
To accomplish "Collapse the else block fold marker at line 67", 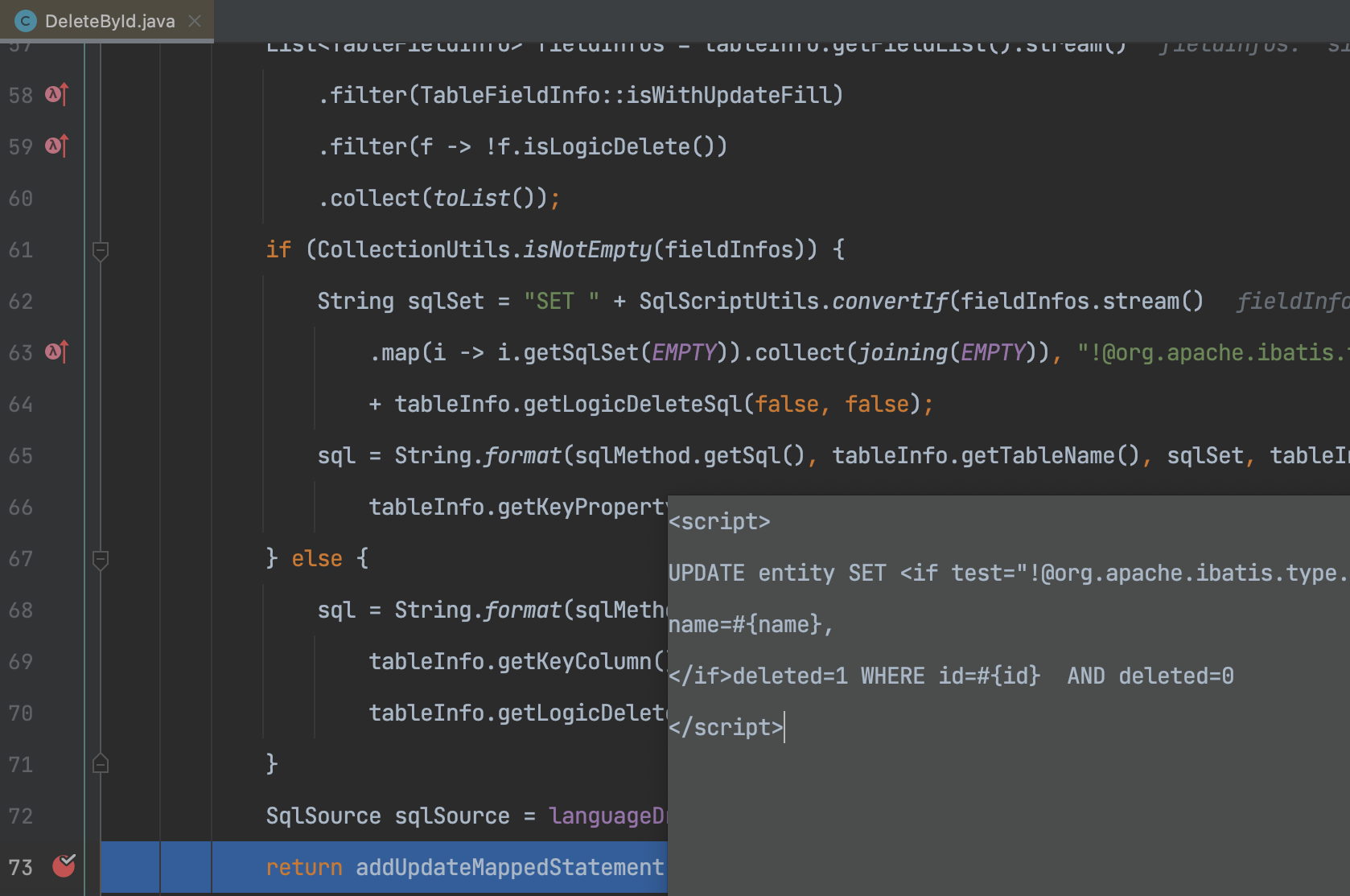I will 101,559.
